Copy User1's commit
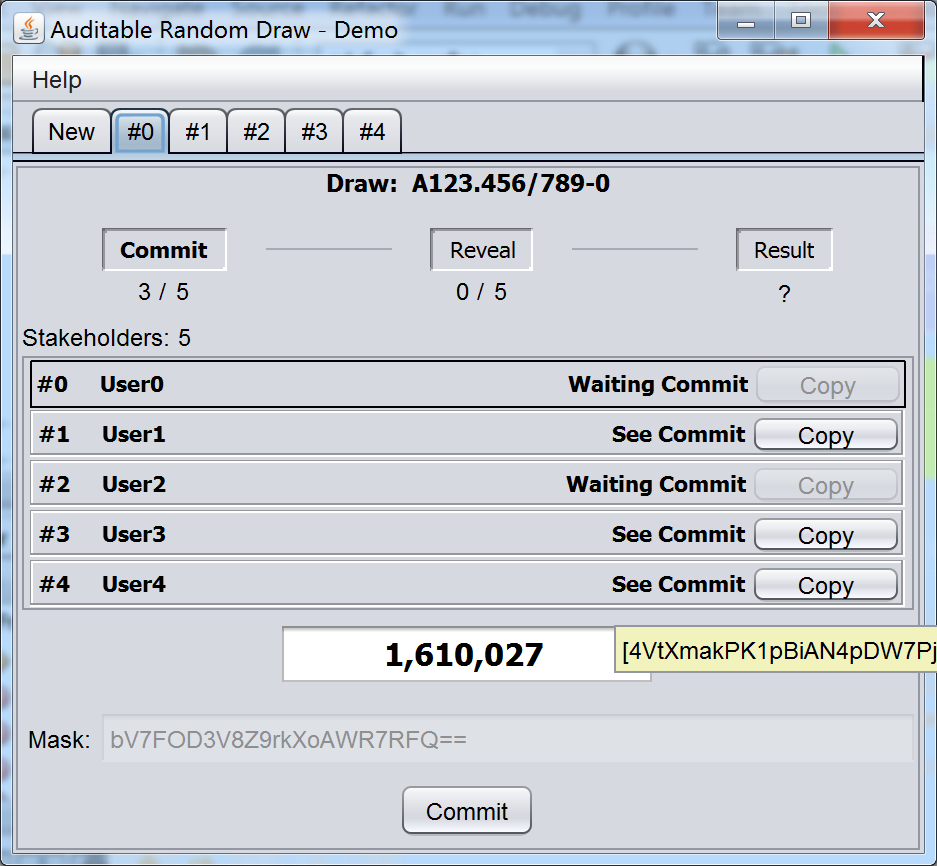The height and width of the screenshot is (866, 937). click(x=826, y=434)
